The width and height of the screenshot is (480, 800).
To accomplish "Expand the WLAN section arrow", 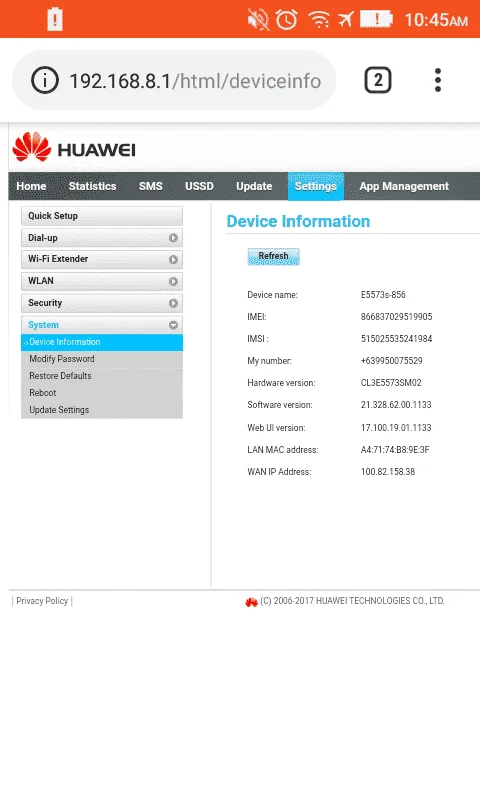I will tap(173, 281).
